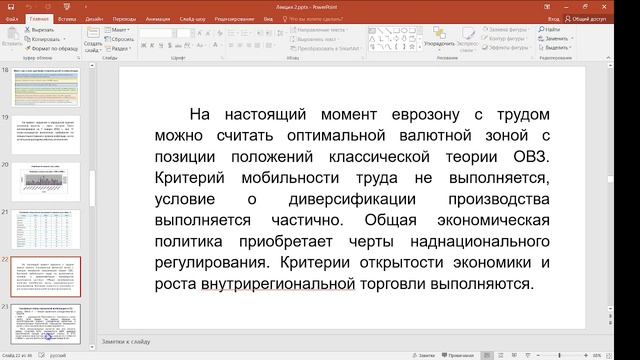640x360 pixels.
Task: Paste from clipboard using Вставить button
Action: point(12,38)
